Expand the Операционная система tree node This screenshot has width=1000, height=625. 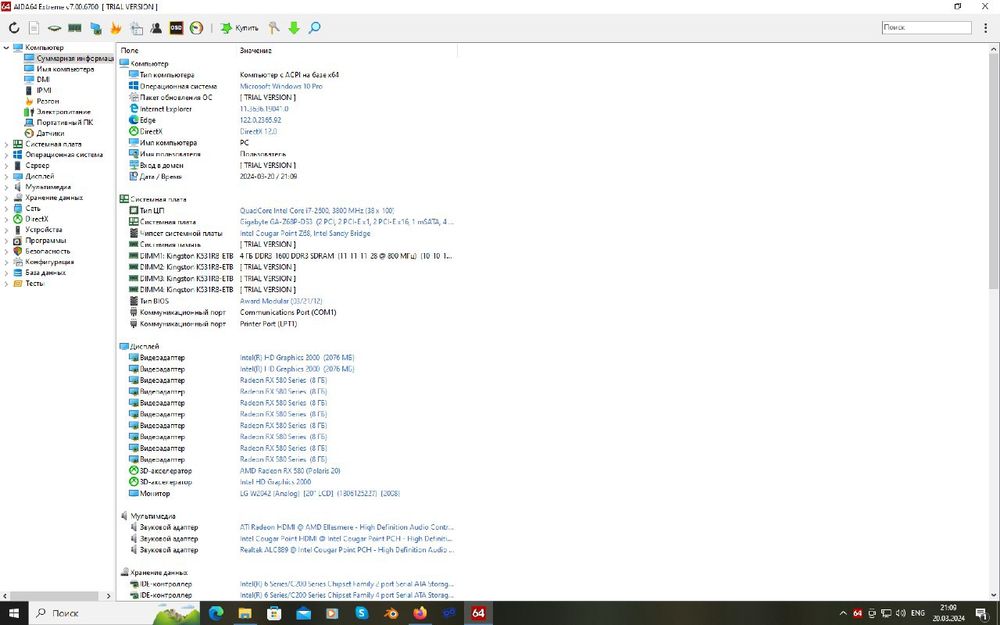6,154
